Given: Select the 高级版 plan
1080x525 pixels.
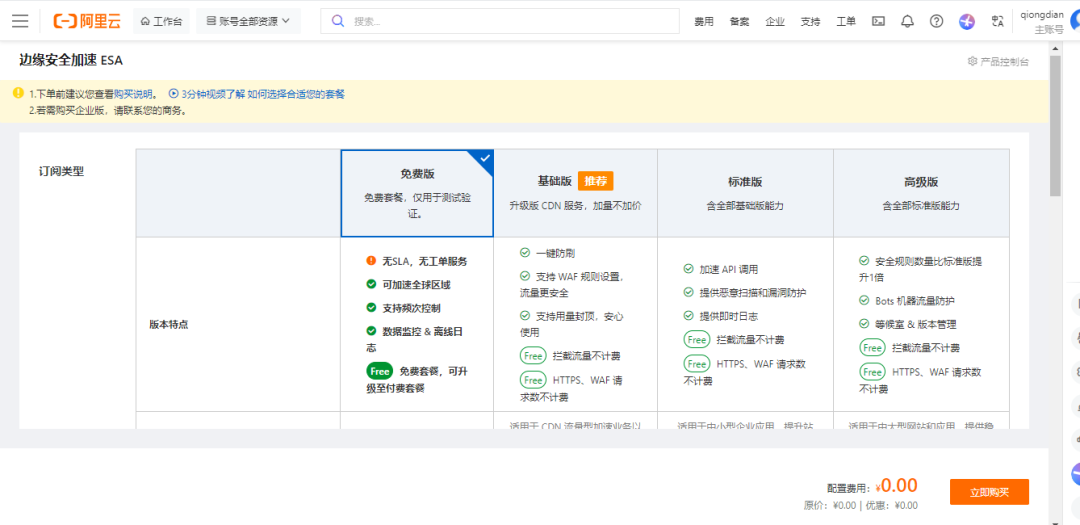Looking at the screenshot, I should point(921,193).
